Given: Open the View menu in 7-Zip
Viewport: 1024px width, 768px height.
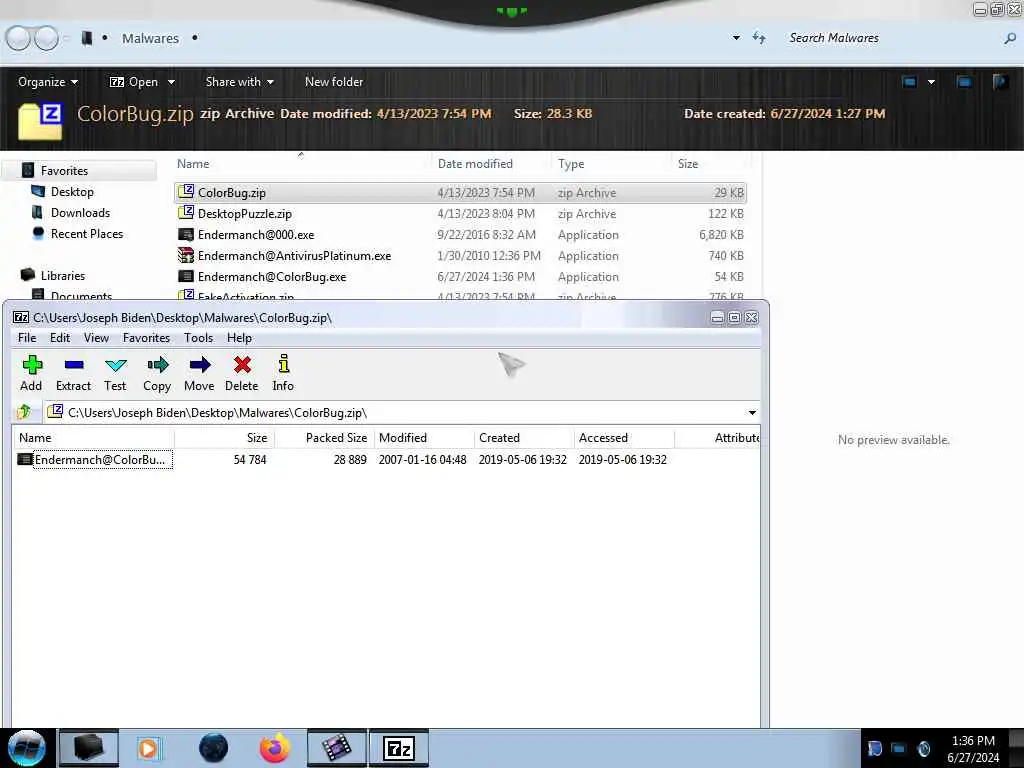Looking at the screenshot, I should 96,338.
